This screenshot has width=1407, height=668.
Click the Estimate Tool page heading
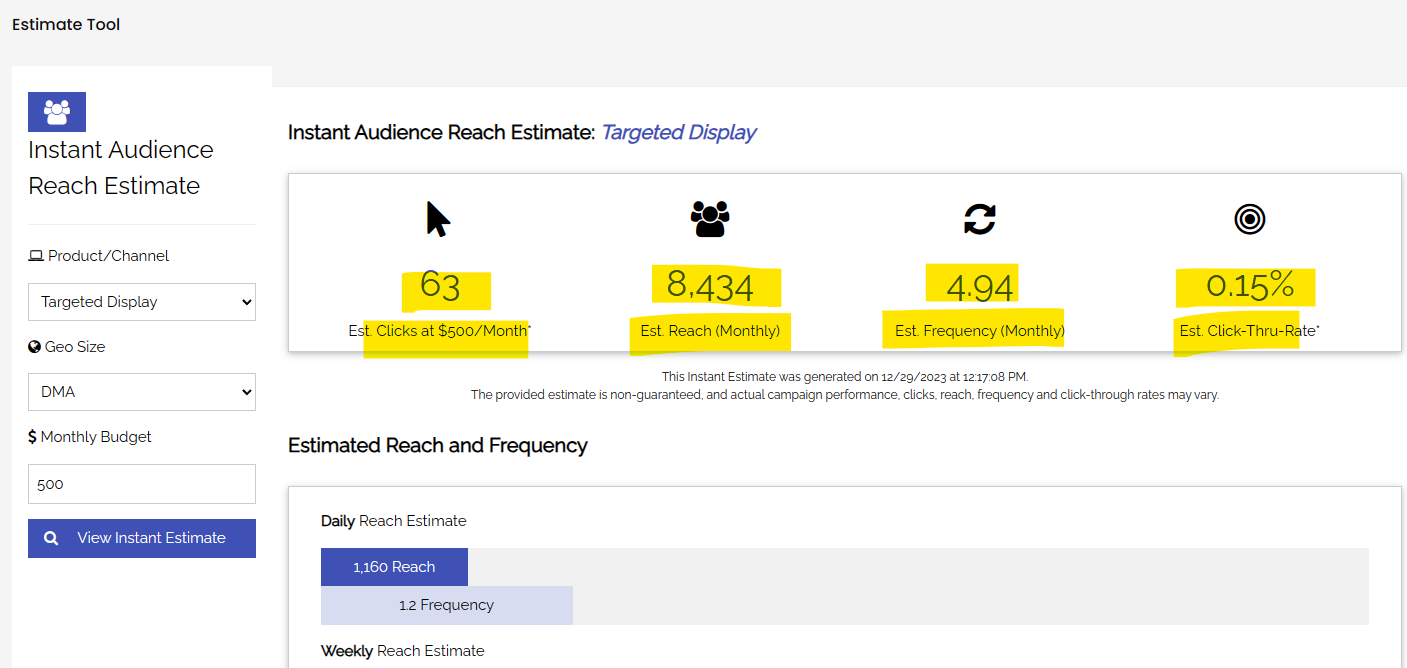tap(66, 24)
